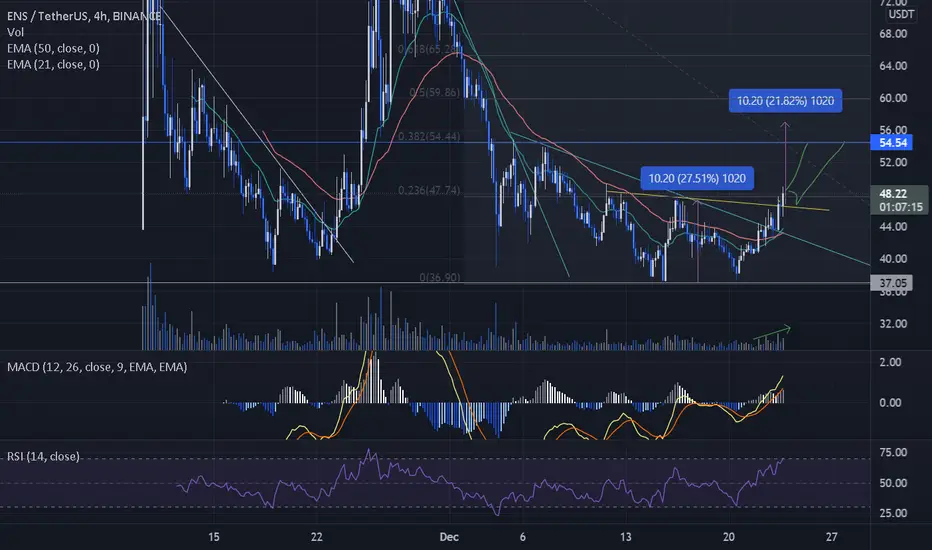Click the 37.05 support price label
Image resolution: width=932 pixels, height=550 pixels.
click(893, 283)
